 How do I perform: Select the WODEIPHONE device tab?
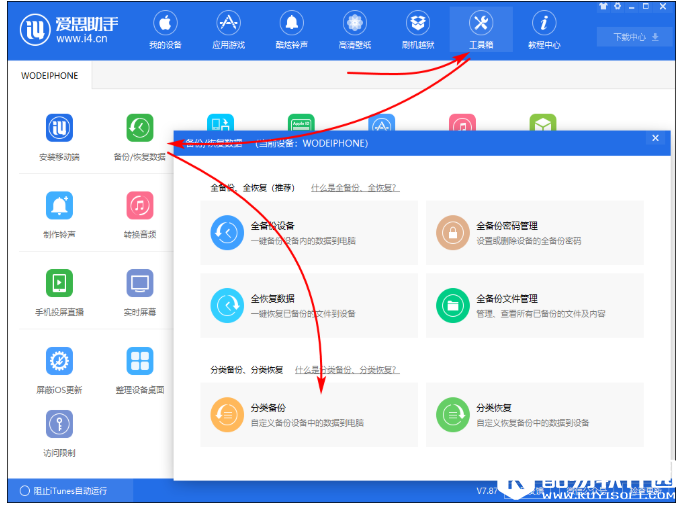(x=49, y=76)
